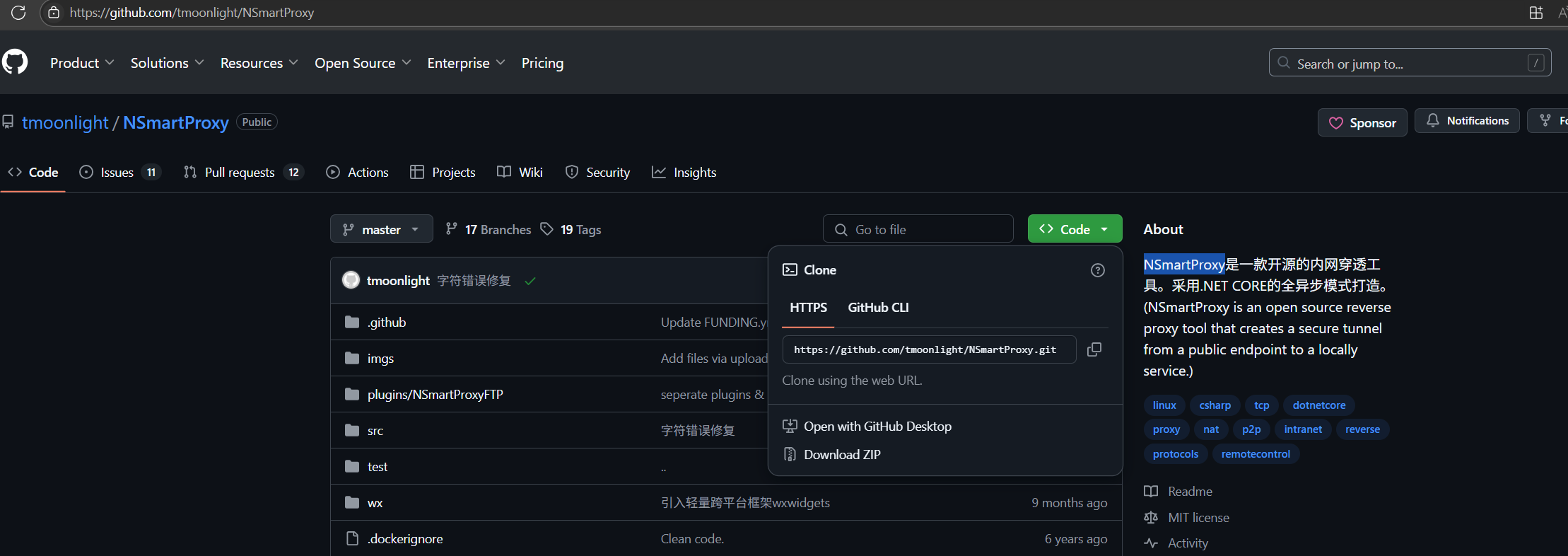Open the Pricing page
Viewport: 1568px width, 556px height.
pyautogui.click(x=542, y=63)
